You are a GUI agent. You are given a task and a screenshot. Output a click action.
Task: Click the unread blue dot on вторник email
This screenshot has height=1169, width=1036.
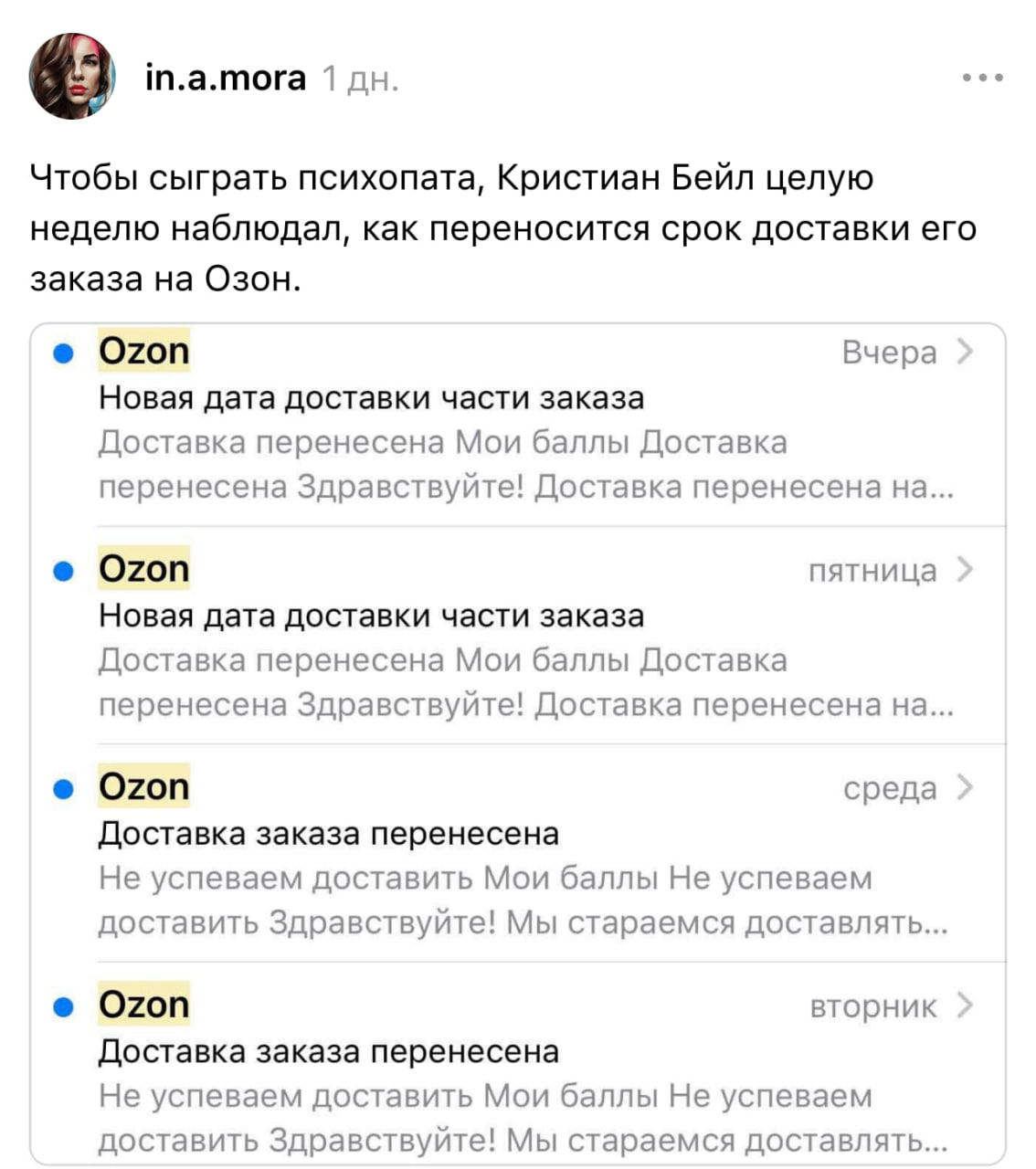click(x=63, y=1007)
